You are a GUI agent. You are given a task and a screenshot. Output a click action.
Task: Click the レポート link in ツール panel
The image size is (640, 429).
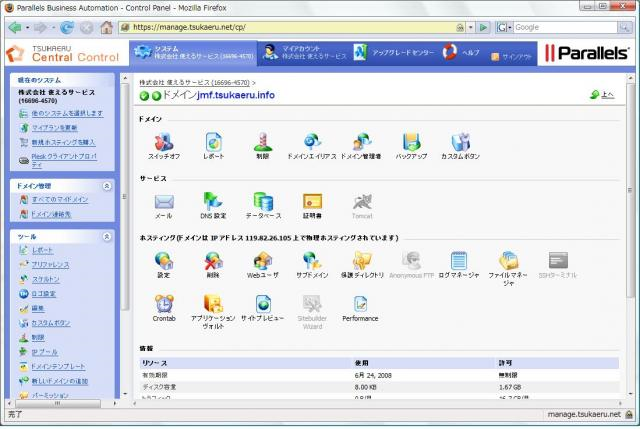[42, 250]
